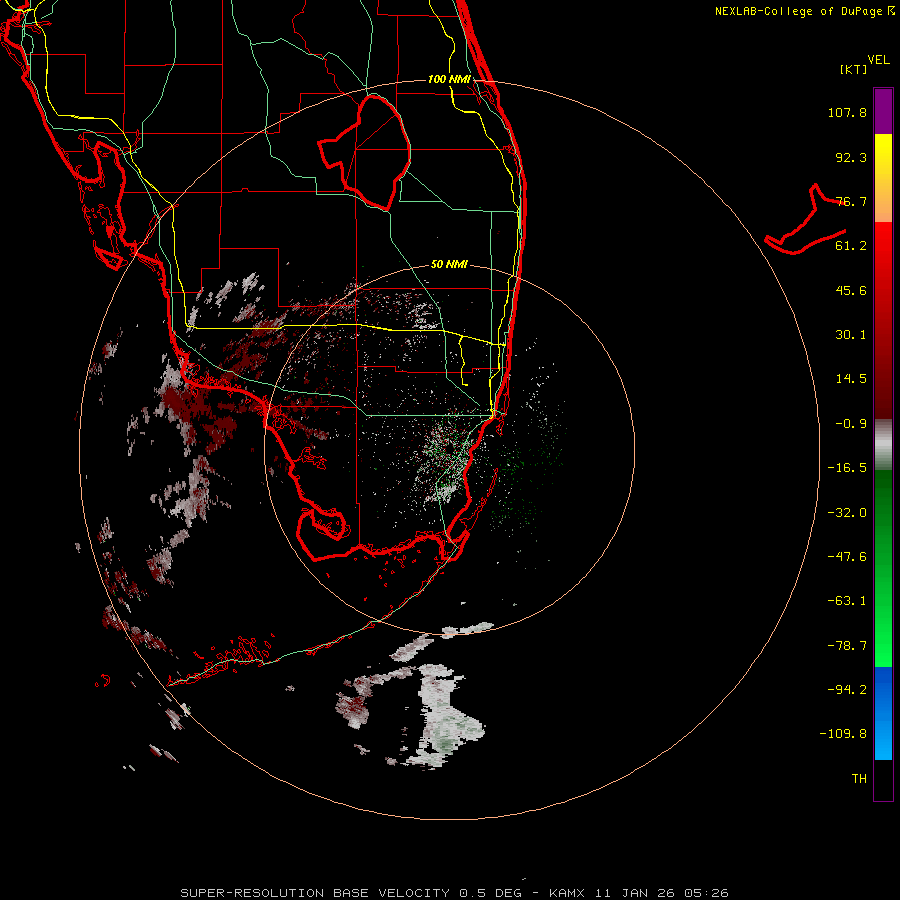This screenshot has width=900, height=900.
Task: Click the 61.2 legend value
Action: click(851, 246)
